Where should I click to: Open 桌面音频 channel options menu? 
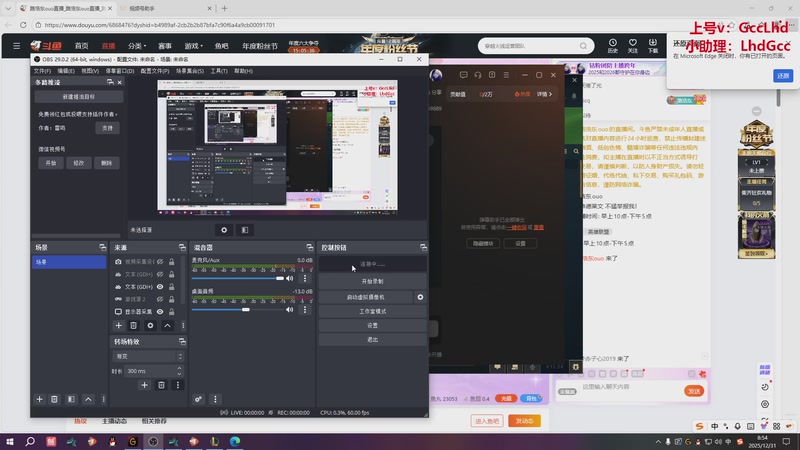click(305, 310)
